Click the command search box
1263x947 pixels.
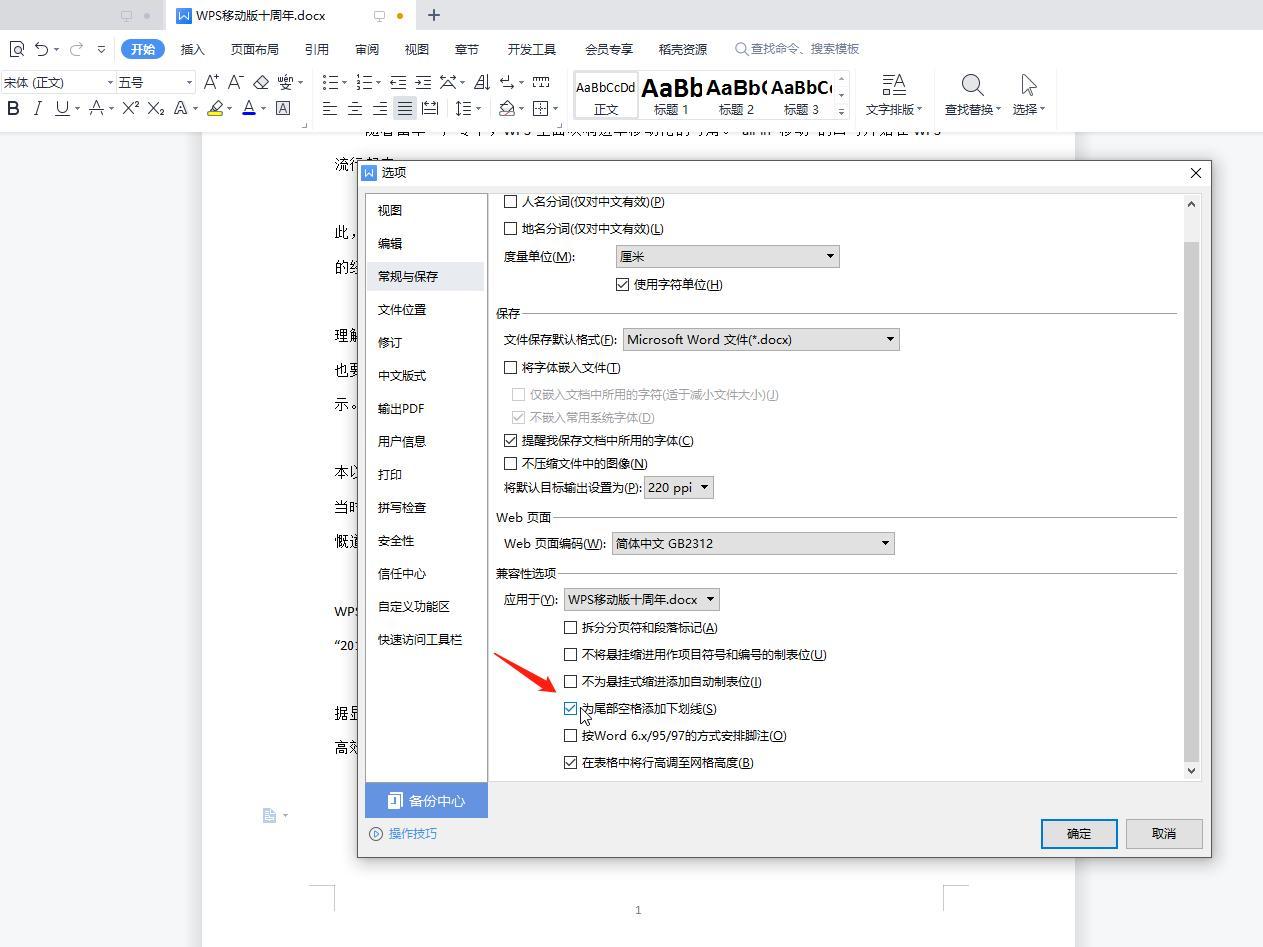798,48
